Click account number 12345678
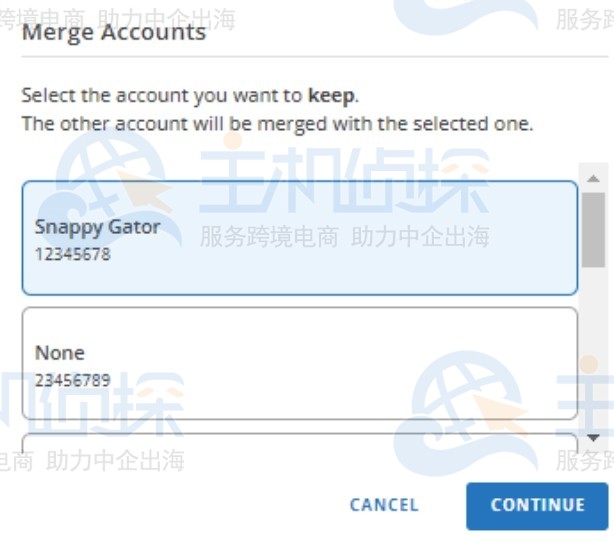The height and width of the screenshot is (542, 614). pos(72,254)
